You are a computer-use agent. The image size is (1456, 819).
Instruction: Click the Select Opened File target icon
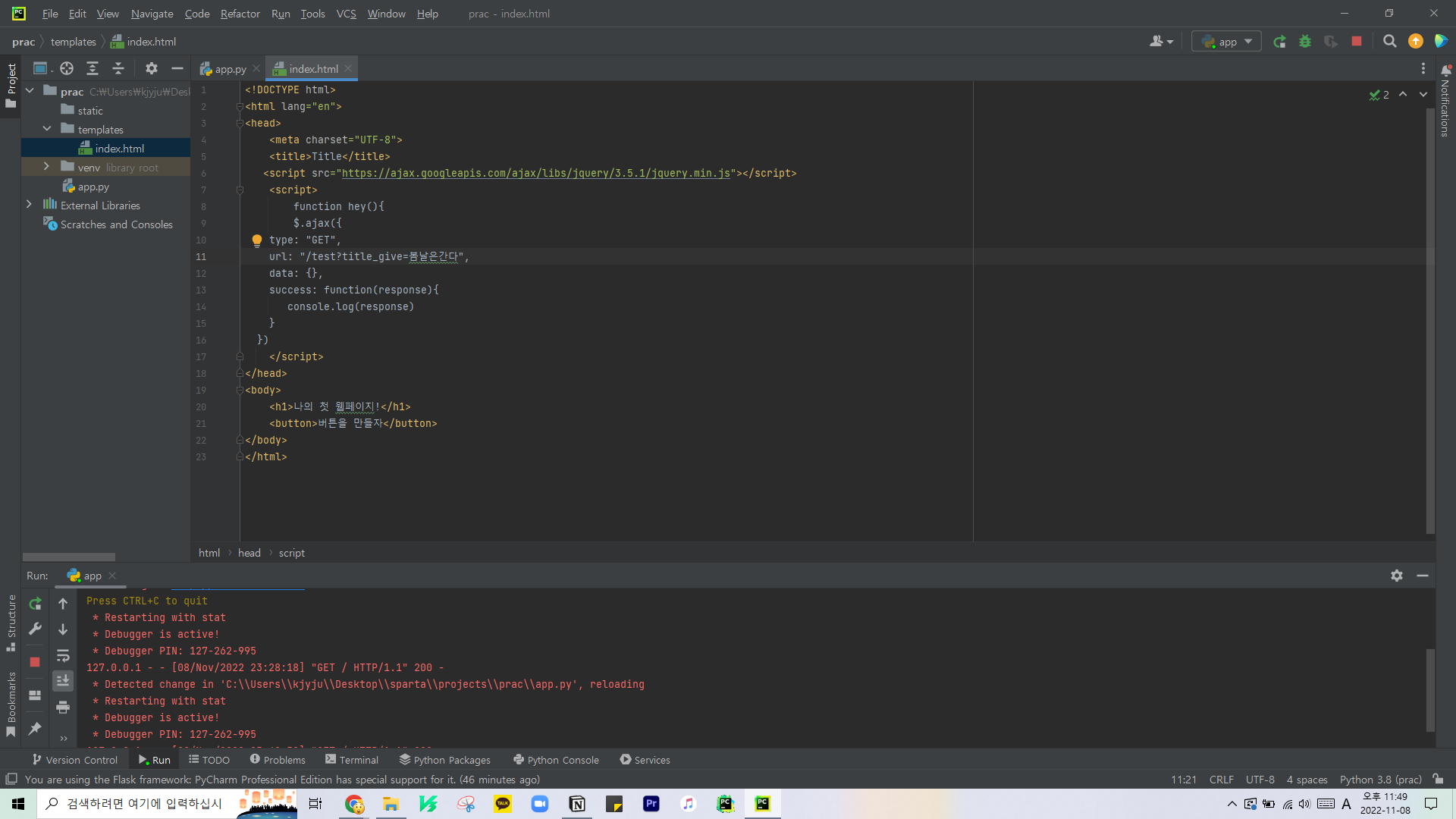67,68
